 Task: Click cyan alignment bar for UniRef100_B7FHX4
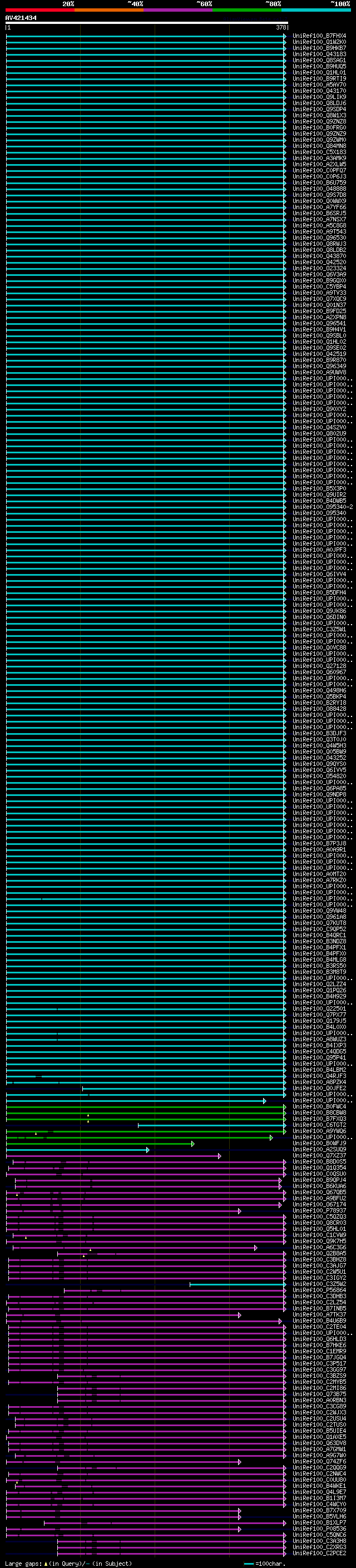[x=146, y=36]
